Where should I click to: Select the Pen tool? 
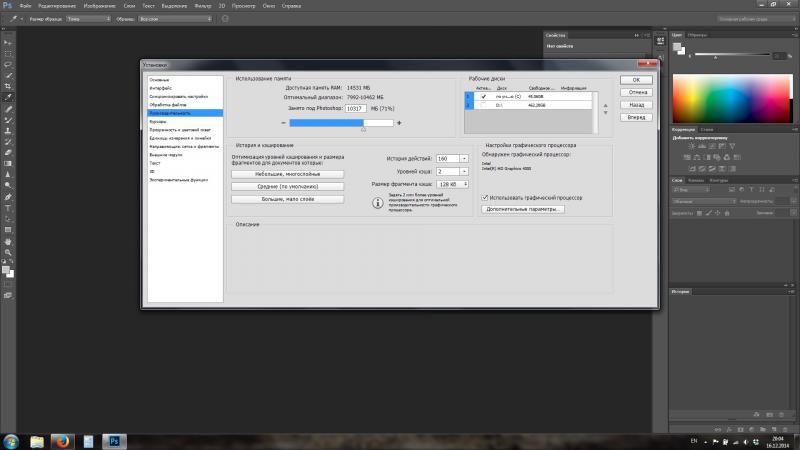pos(8,197)
